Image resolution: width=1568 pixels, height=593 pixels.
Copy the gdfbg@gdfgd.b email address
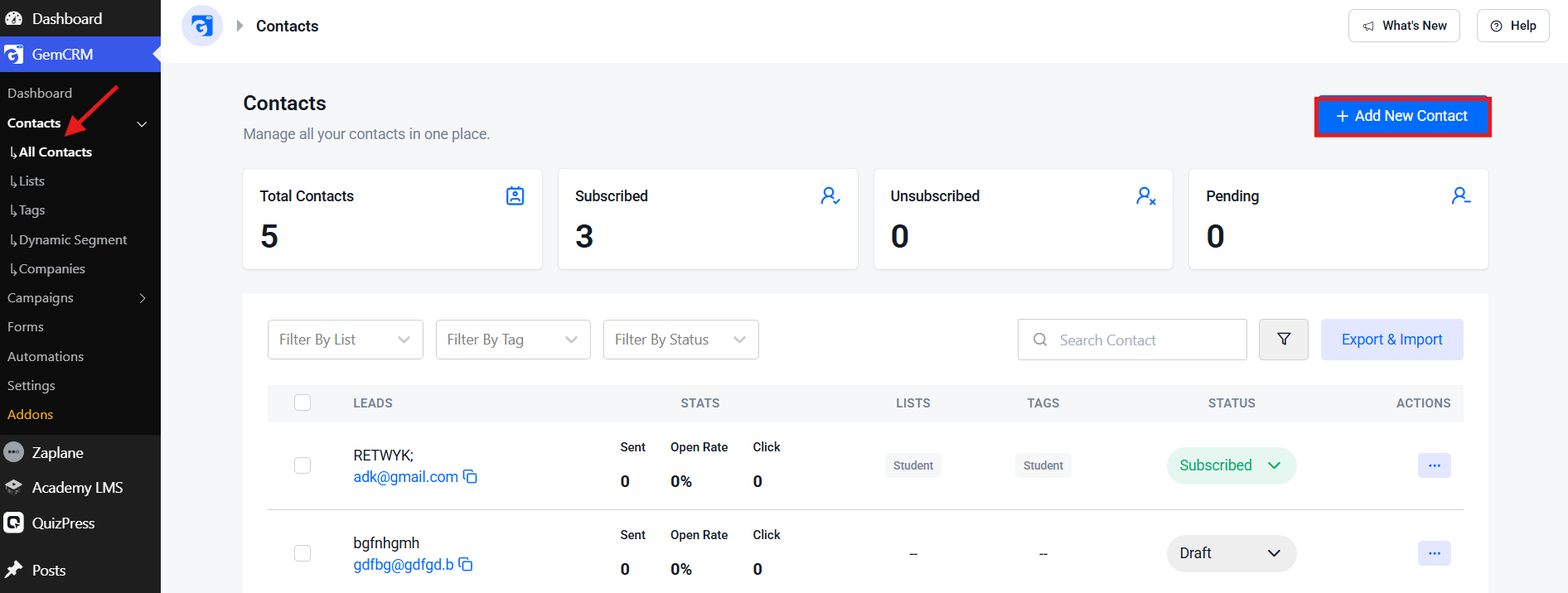click(466, 564)
